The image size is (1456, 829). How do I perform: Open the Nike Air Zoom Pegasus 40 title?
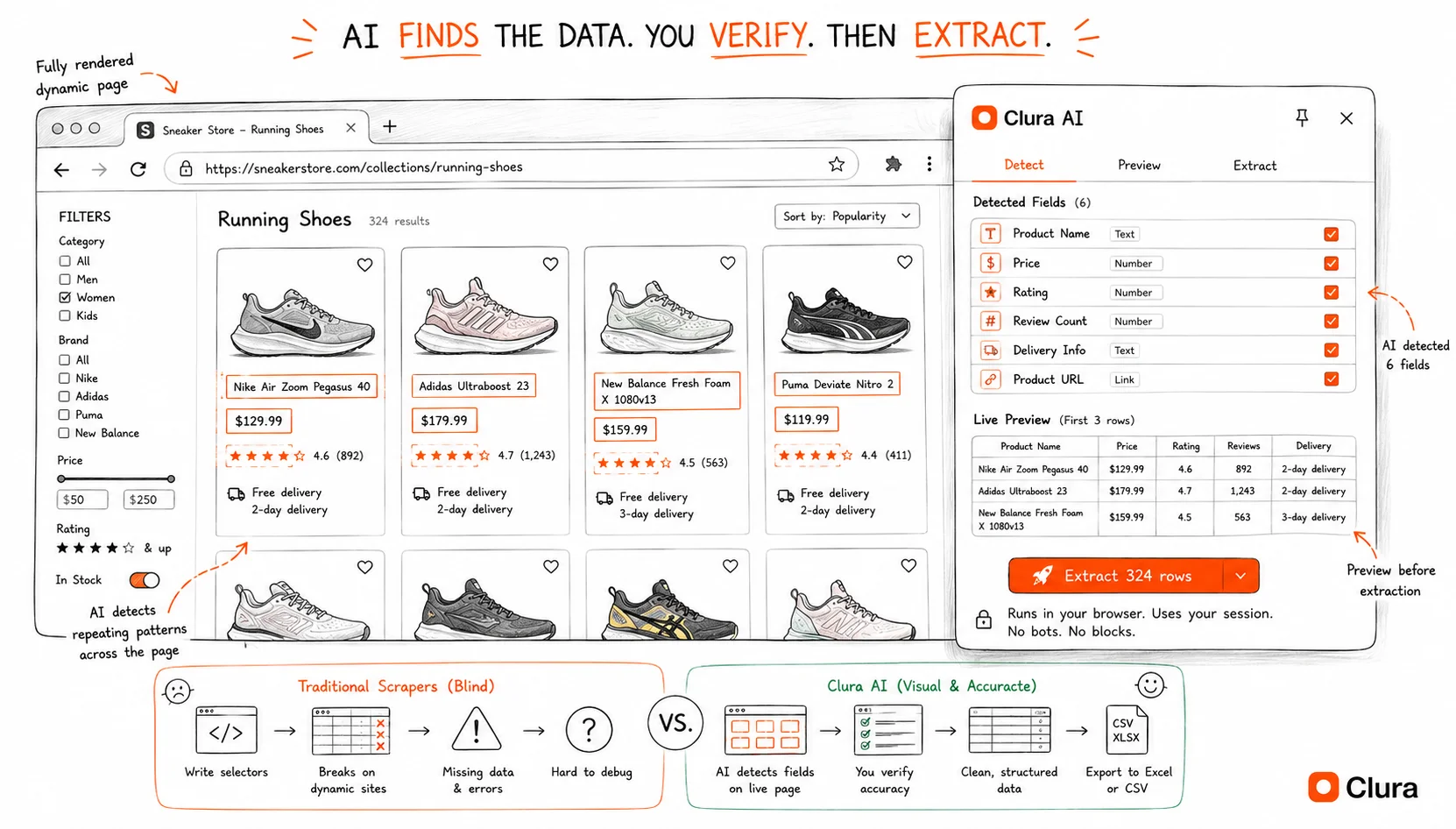coord(301,386)
